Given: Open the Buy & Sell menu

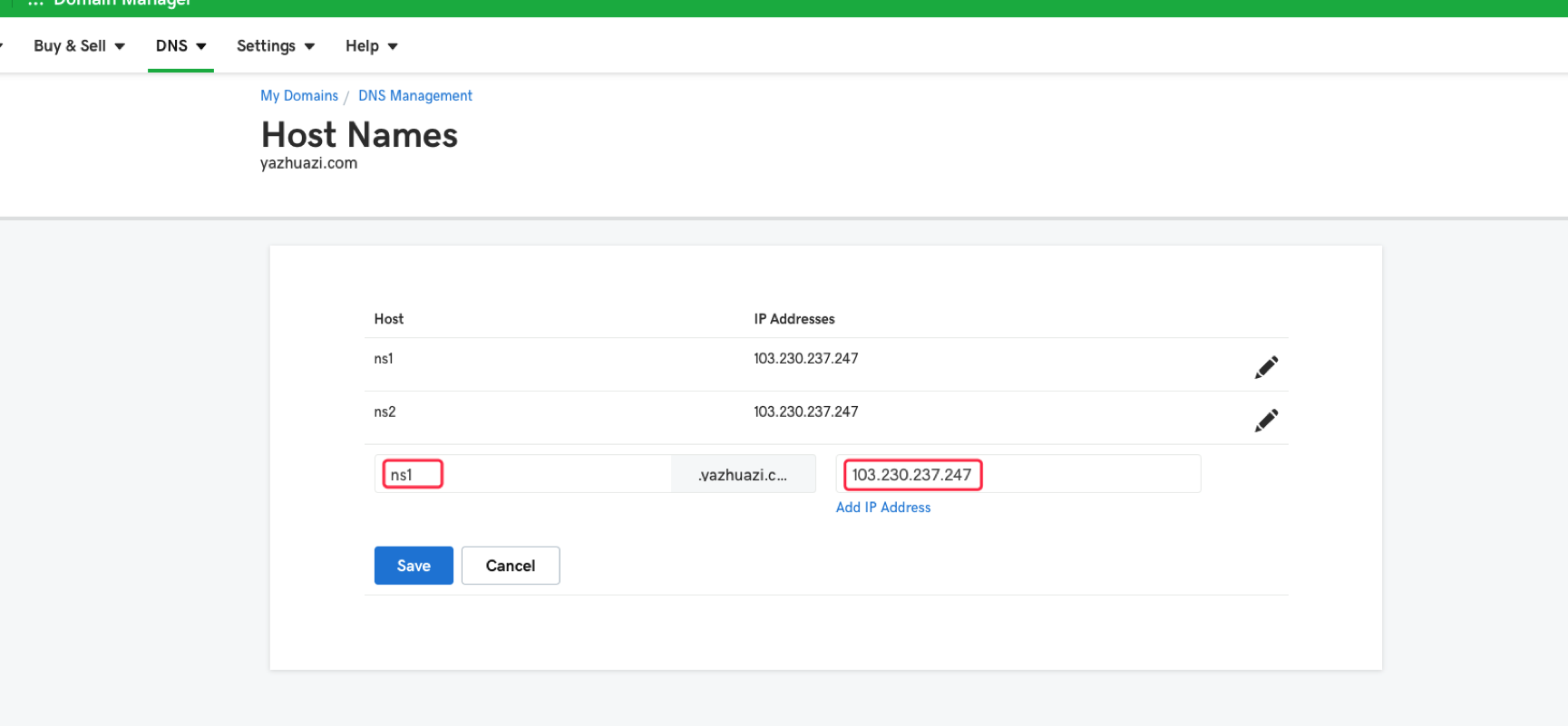Looking at the screenshot, I should (79, 46).
